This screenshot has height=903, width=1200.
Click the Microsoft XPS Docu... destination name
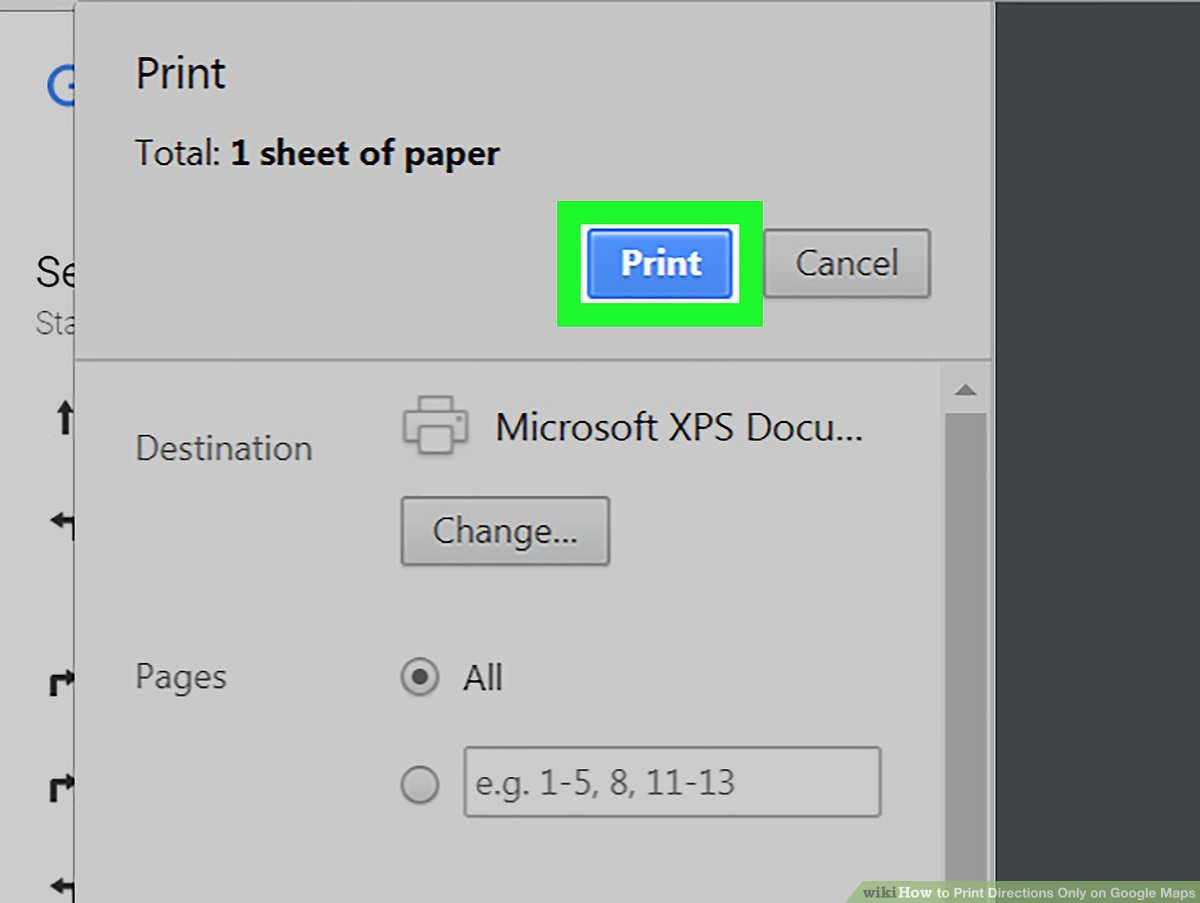pyautogui.click(x=679, y=428)
